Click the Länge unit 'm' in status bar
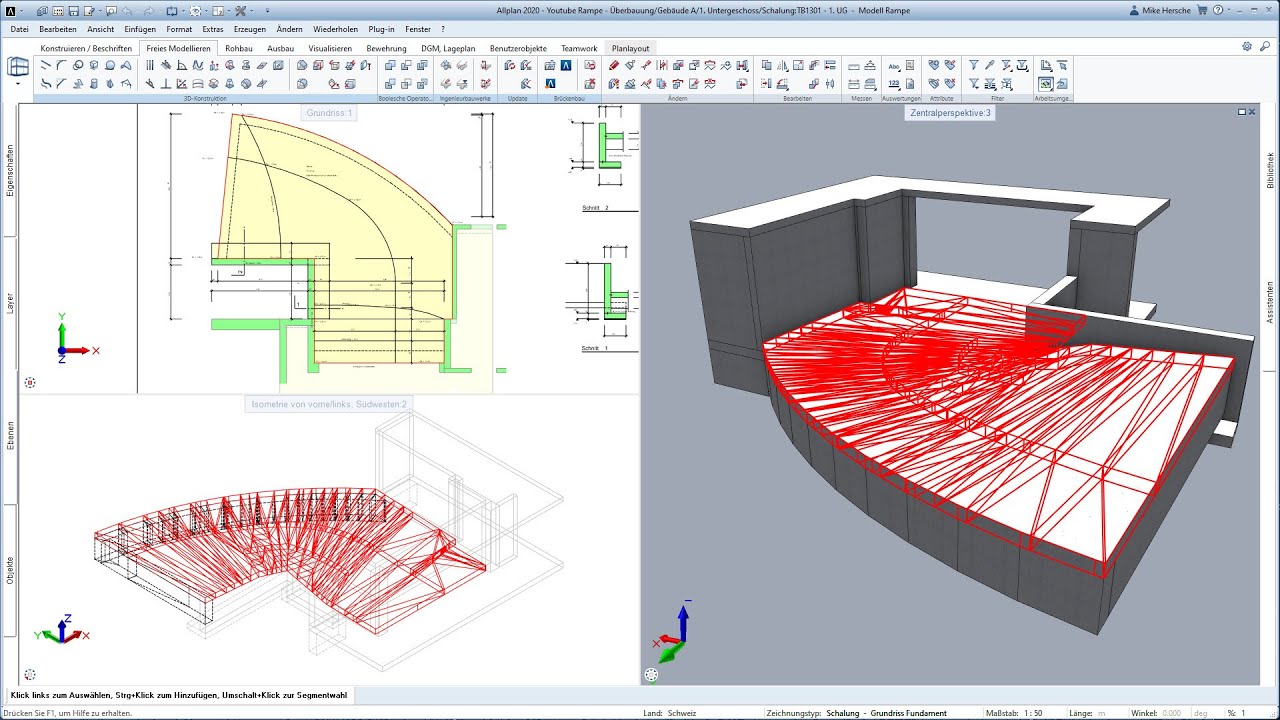The image size is (1280, 720). (x=1101, y=713)
